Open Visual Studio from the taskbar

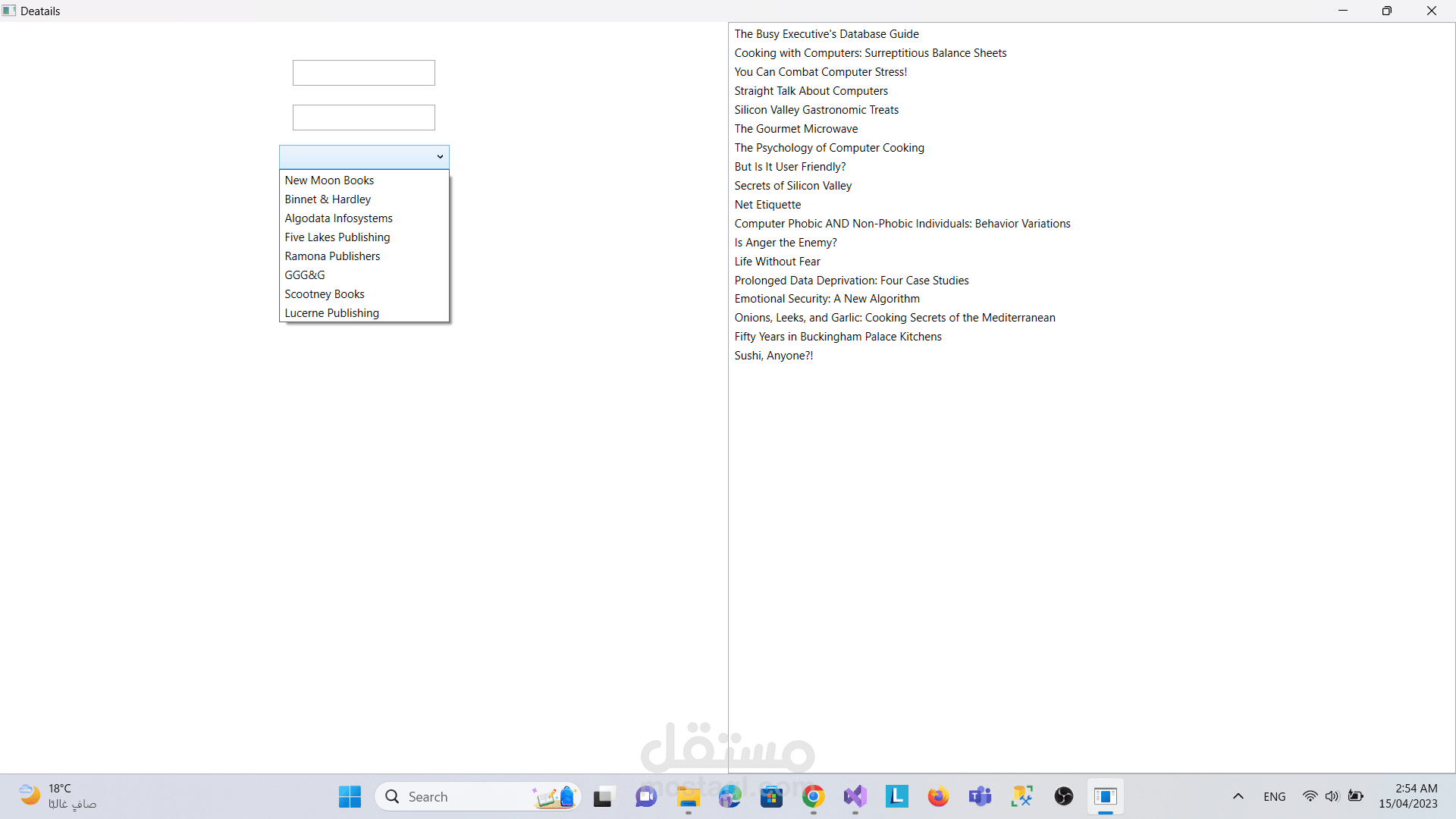(x=855, y=796)
